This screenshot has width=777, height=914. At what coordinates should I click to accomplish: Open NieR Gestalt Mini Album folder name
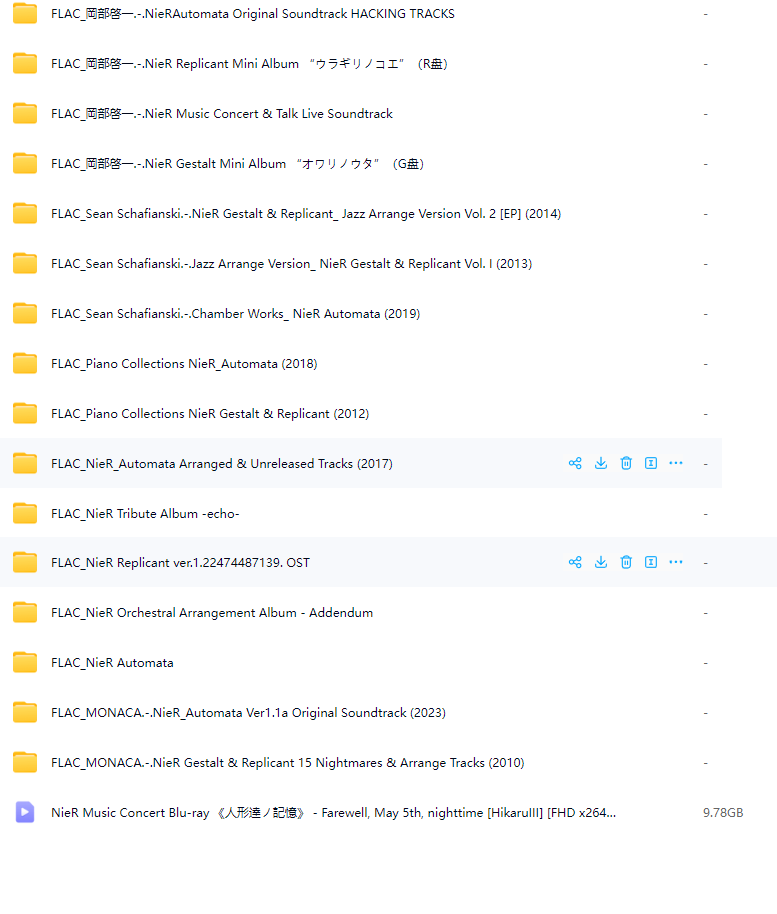(237, 164)
